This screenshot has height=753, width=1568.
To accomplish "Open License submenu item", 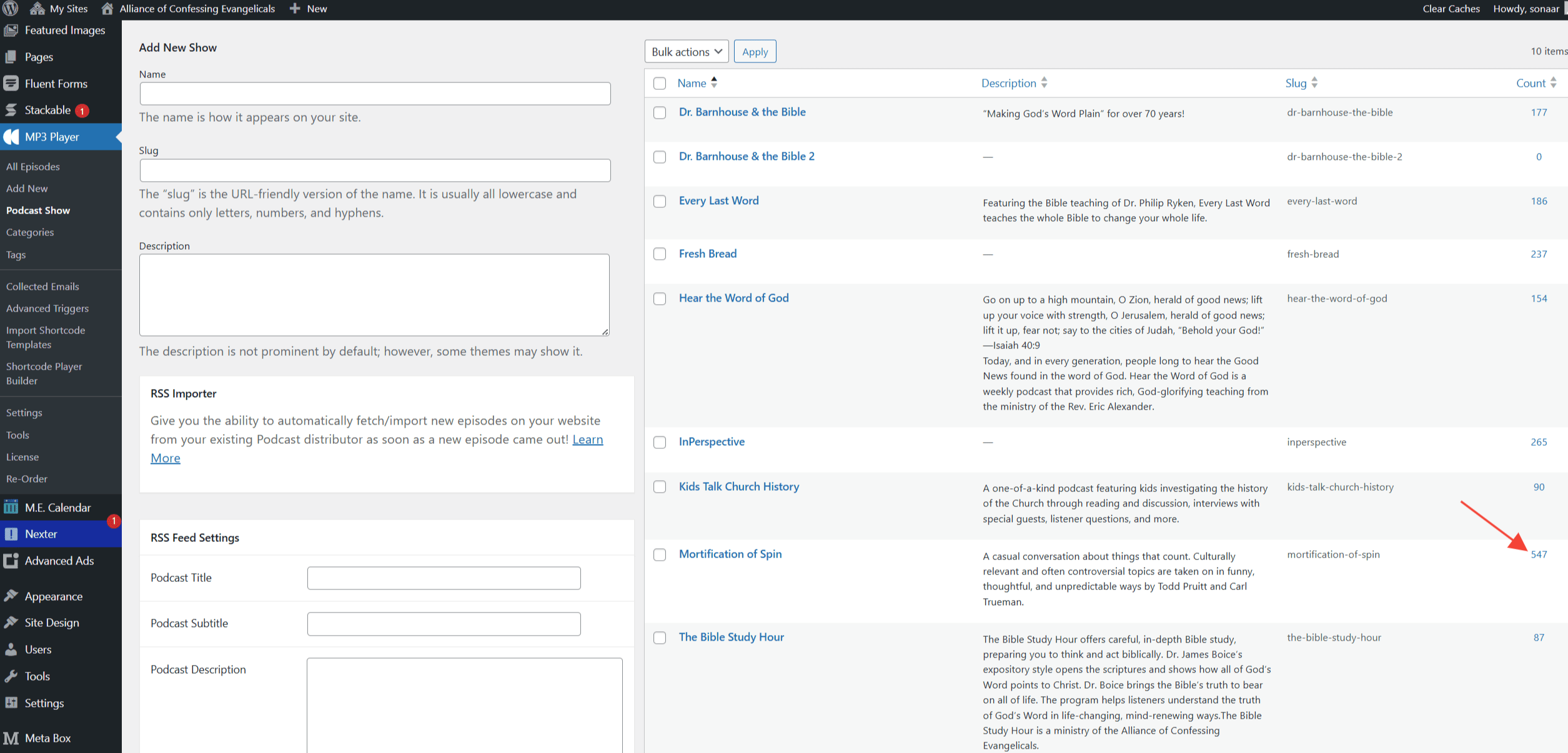I will [x=22, y=457].
